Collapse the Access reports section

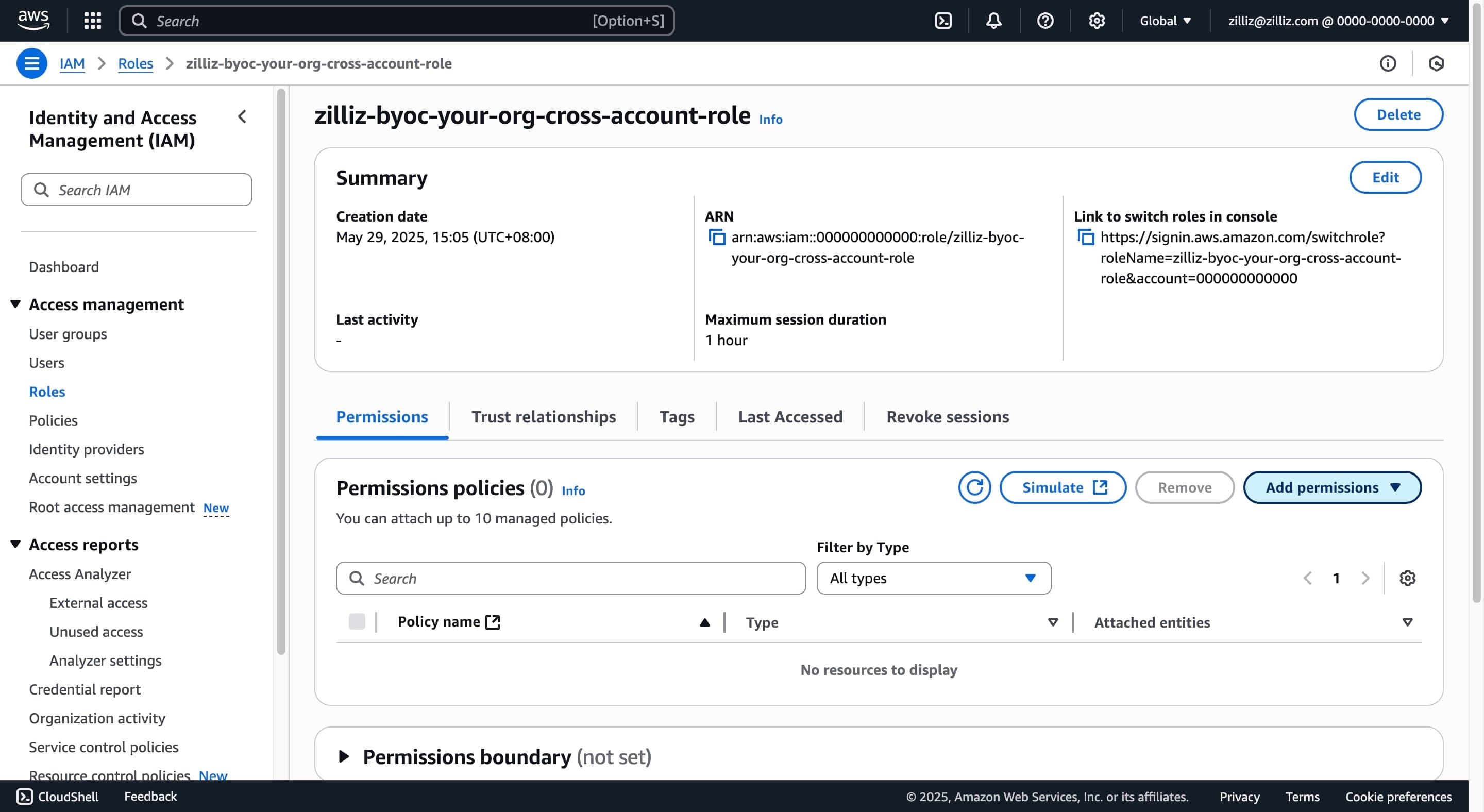click(15, 544)
